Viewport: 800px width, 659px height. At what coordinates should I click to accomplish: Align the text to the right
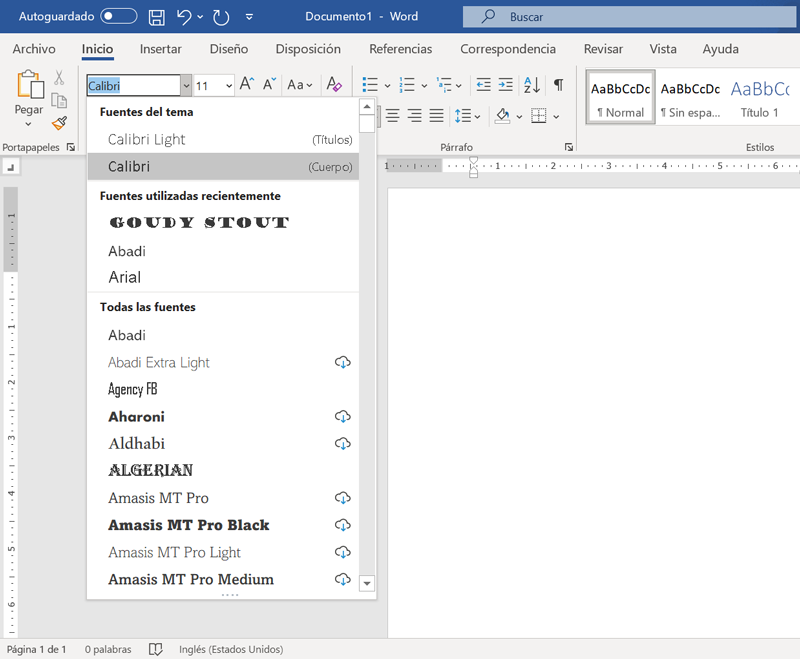click(x=414, y=116)
